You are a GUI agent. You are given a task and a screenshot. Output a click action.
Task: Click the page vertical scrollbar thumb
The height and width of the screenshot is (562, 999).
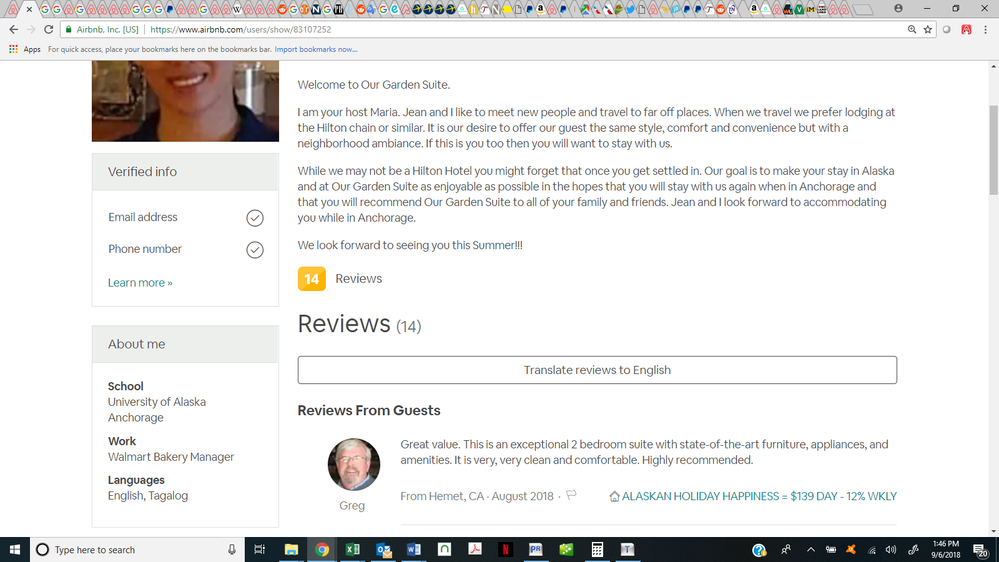coord(993,150)
